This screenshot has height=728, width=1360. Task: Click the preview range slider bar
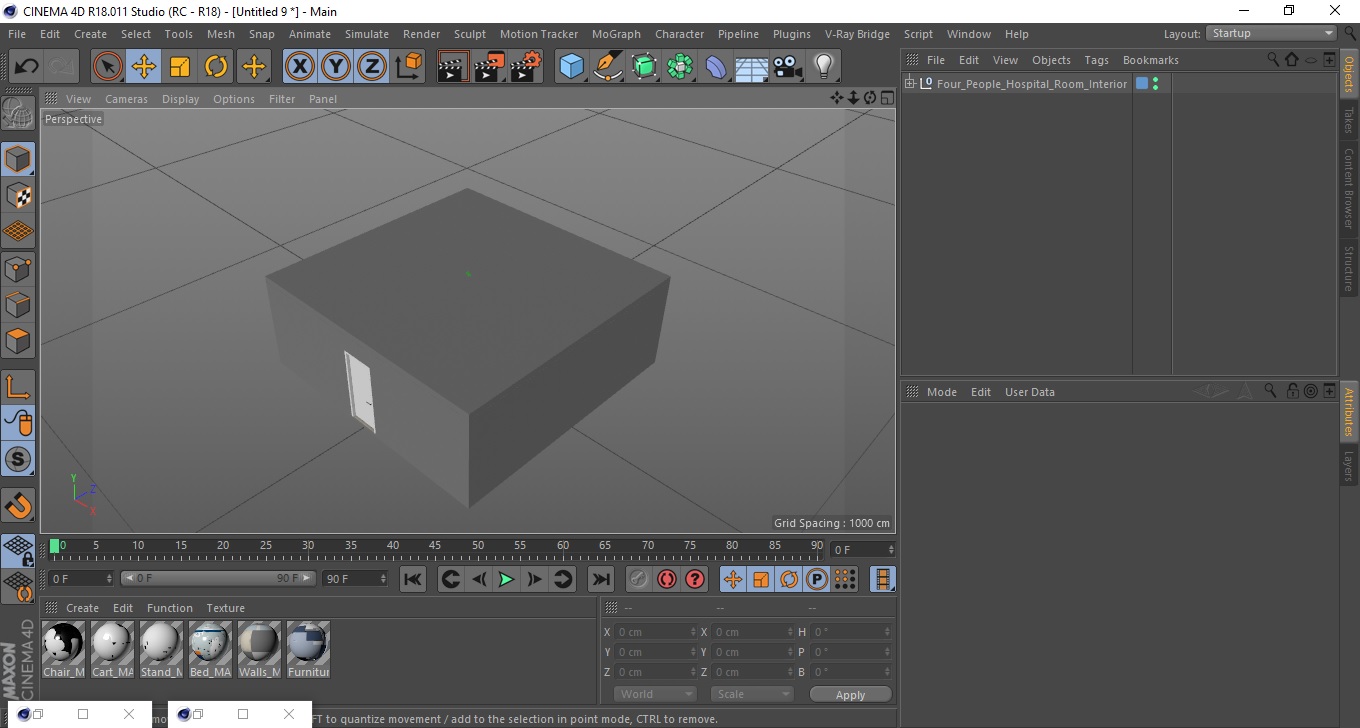(x=218, y=578)
